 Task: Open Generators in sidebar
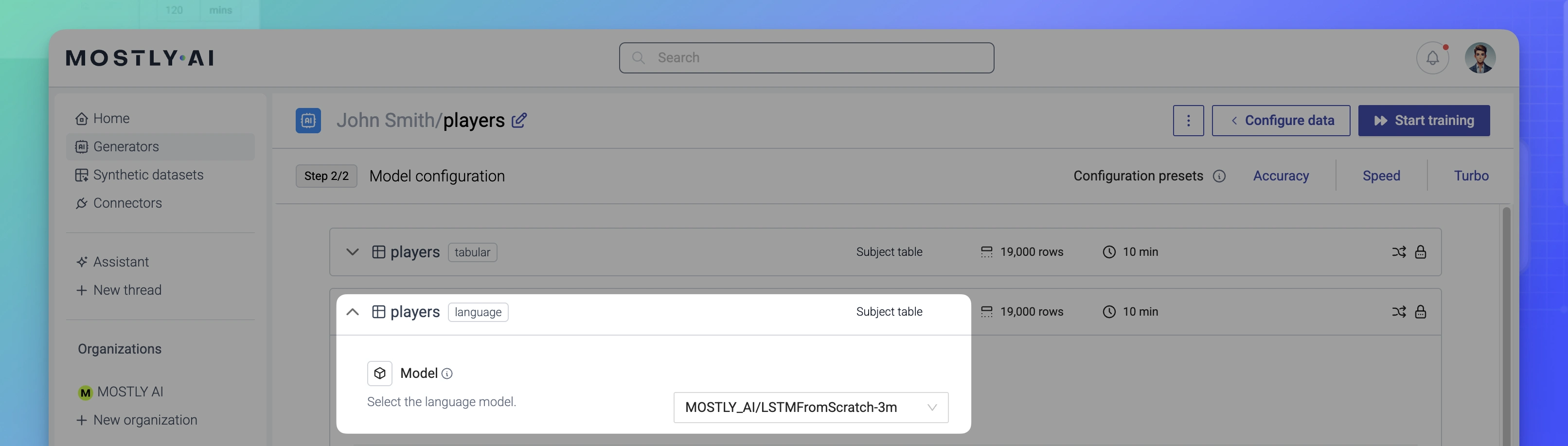[160, 146]
